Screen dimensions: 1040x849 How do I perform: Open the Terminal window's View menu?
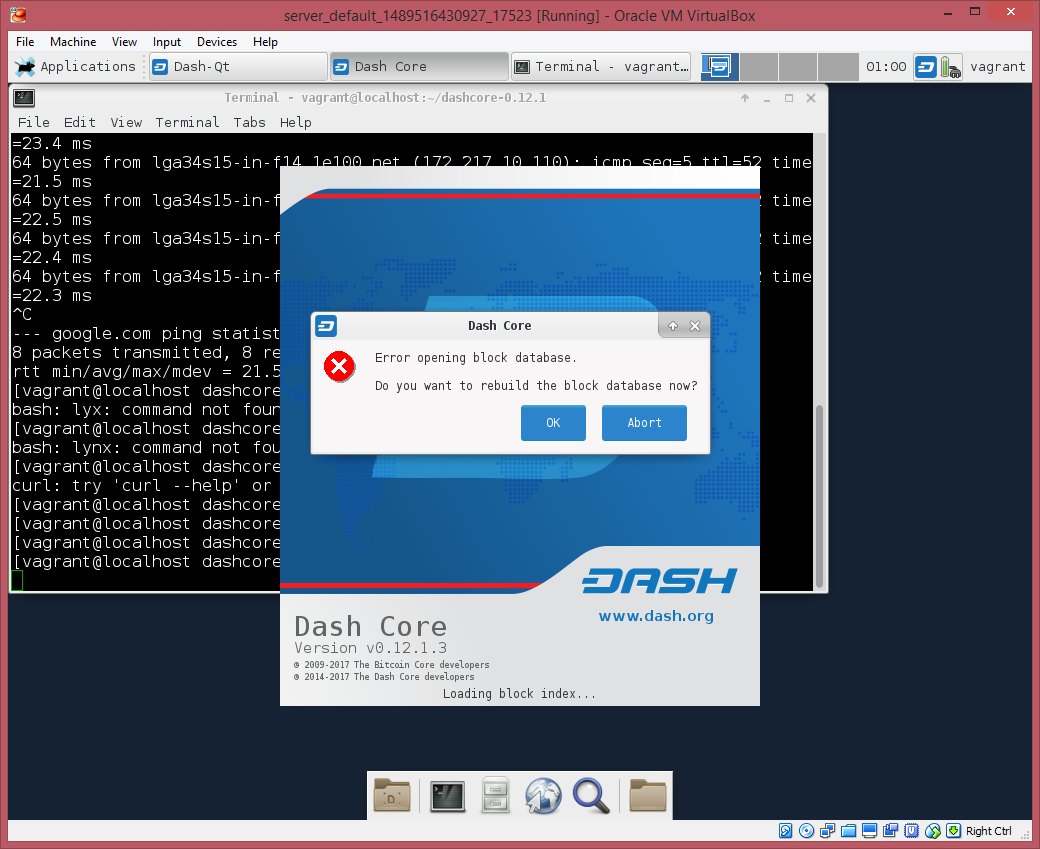point(126,122)
